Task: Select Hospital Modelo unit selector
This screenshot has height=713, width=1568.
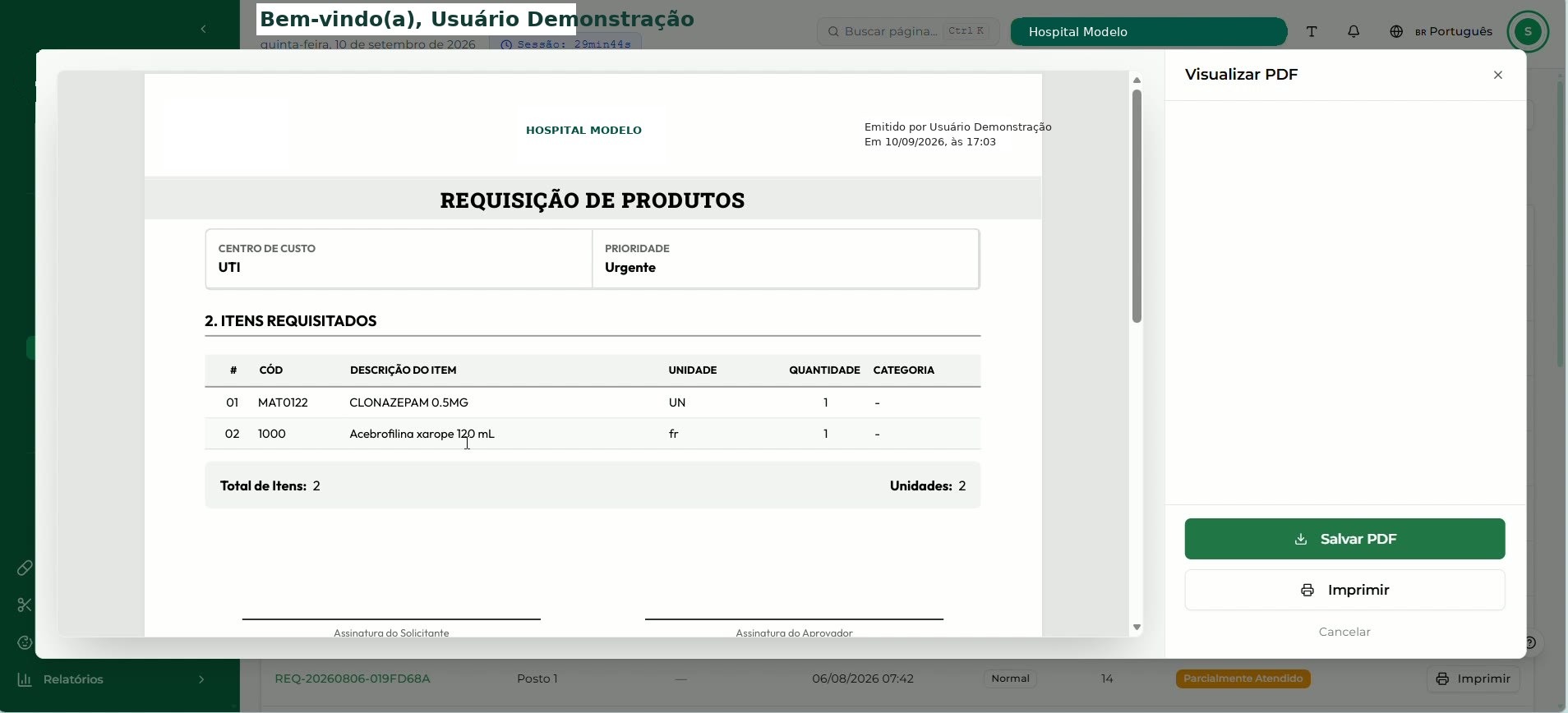Action: coord(1148,31)
